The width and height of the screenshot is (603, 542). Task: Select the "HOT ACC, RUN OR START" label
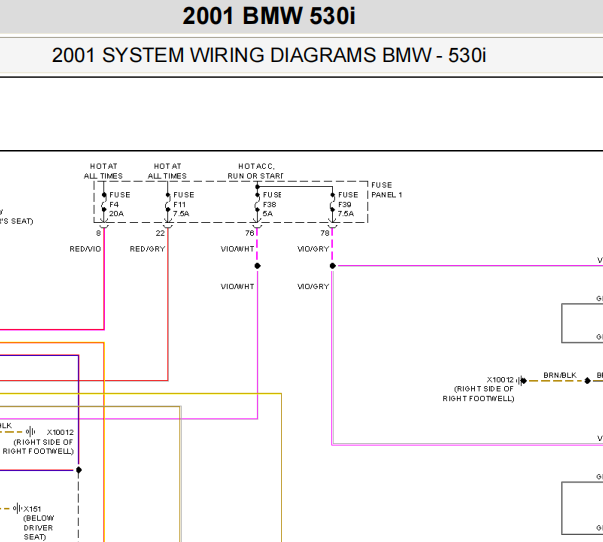[255, 171]
